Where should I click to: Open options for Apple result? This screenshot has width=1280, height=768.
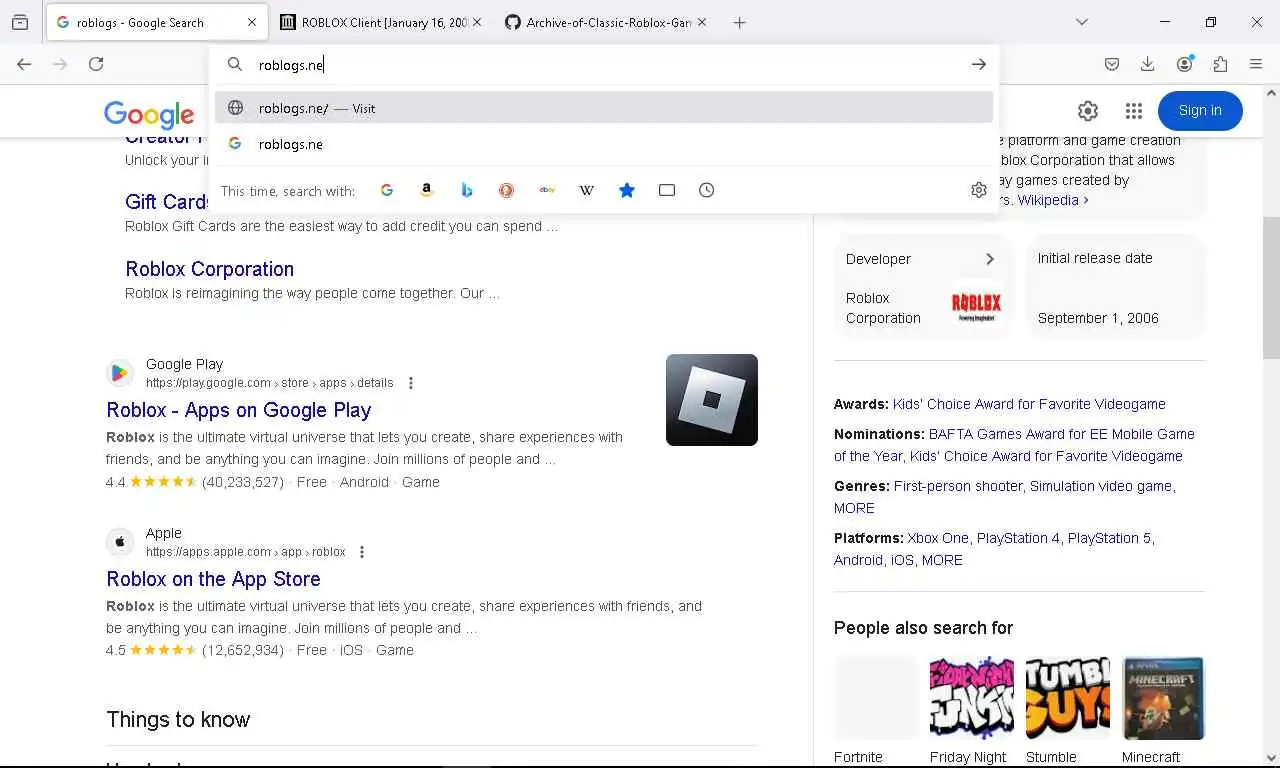point(362,552)
